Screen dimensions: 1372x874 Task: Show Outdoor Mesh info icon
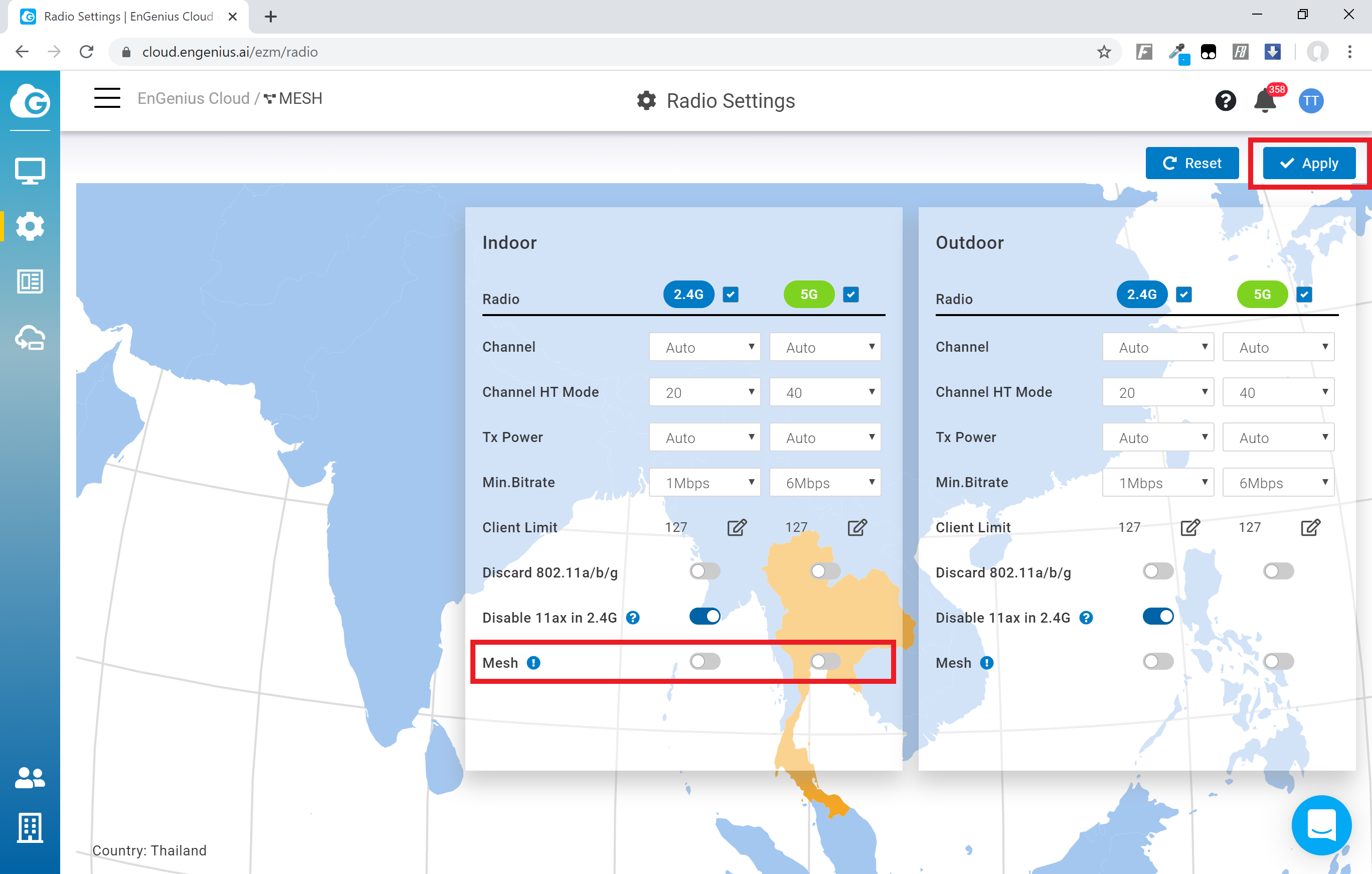[986, 662]
